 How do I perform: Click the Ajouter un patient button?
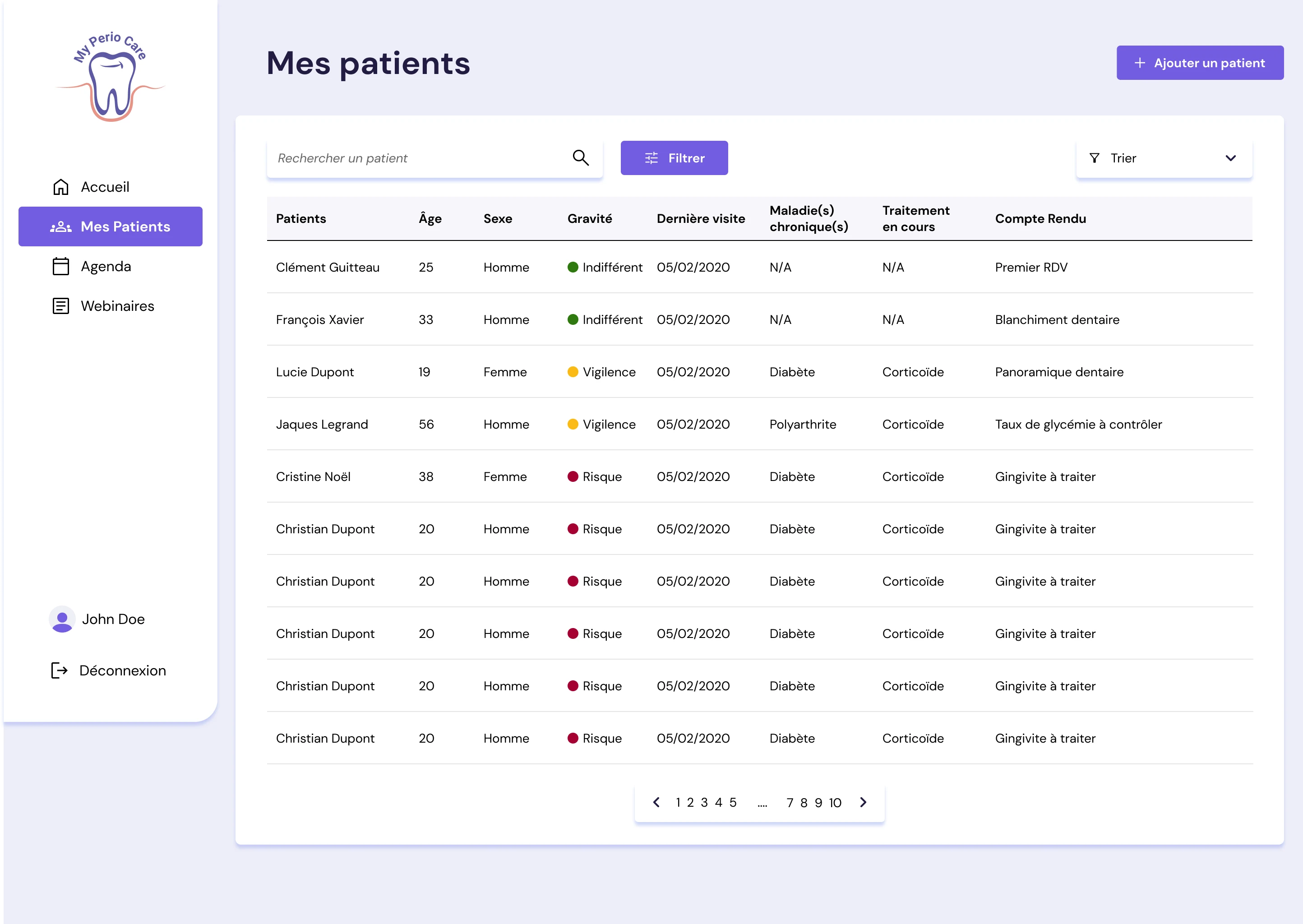coord(1200,63)
